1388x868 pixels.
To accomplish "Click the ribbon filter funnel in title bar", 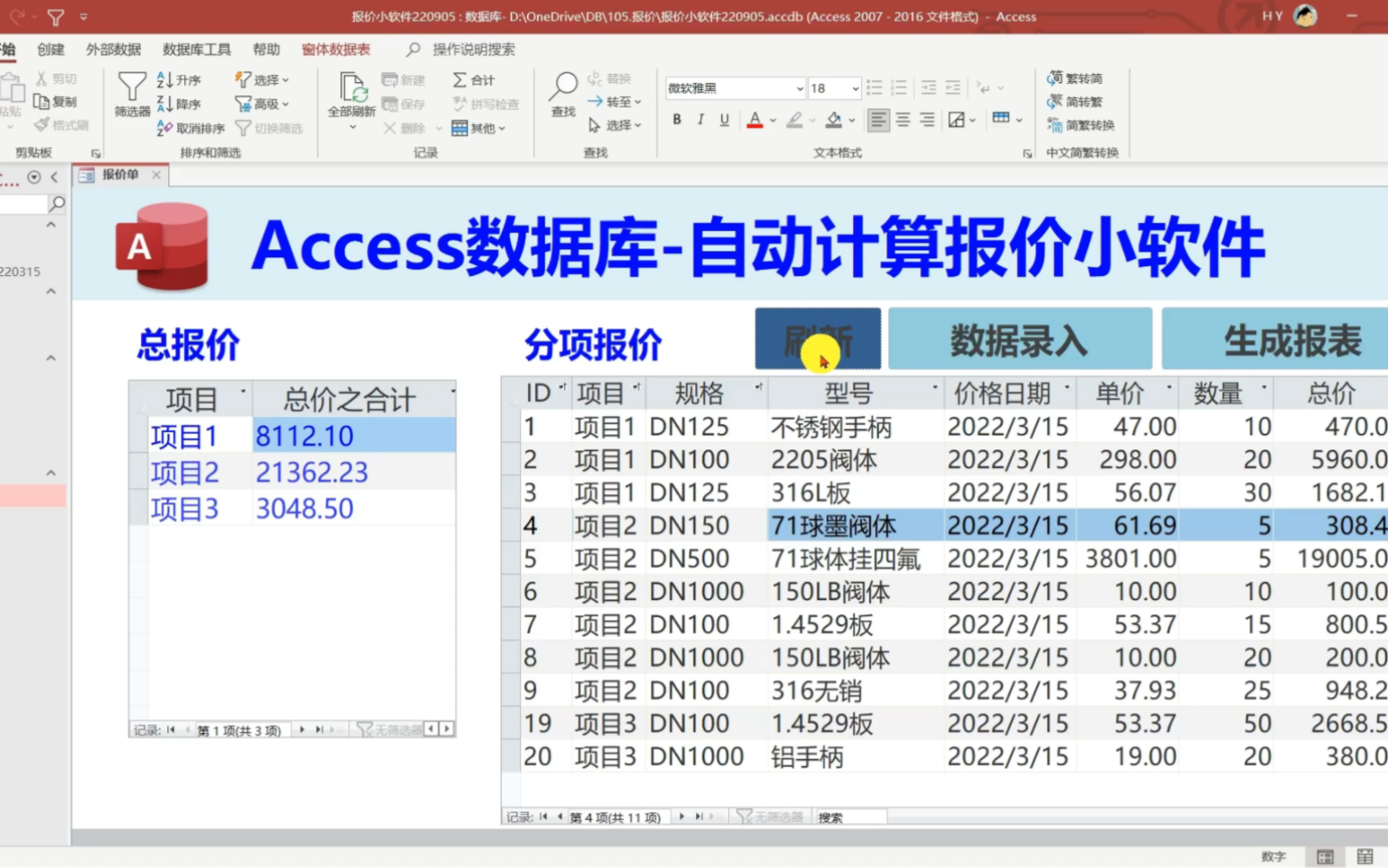I will (56, 17).
